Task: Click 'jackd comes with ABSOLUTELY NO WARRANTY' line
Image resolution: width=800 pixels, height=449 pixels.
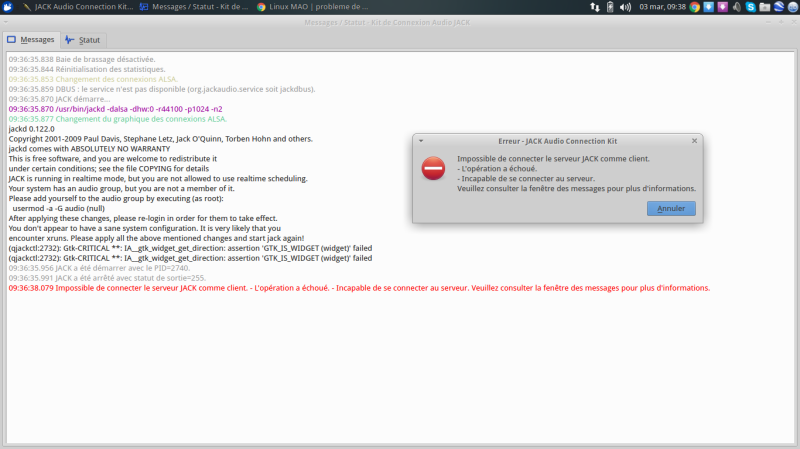Action: pyautogui.click(x=89, y=148)
